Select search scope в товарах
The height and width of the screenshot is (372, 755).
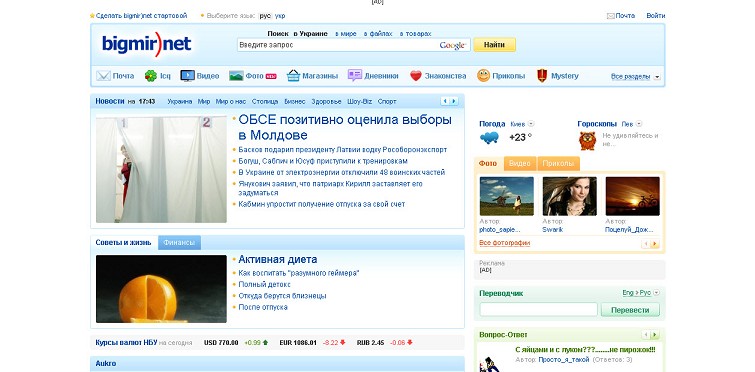415,34
